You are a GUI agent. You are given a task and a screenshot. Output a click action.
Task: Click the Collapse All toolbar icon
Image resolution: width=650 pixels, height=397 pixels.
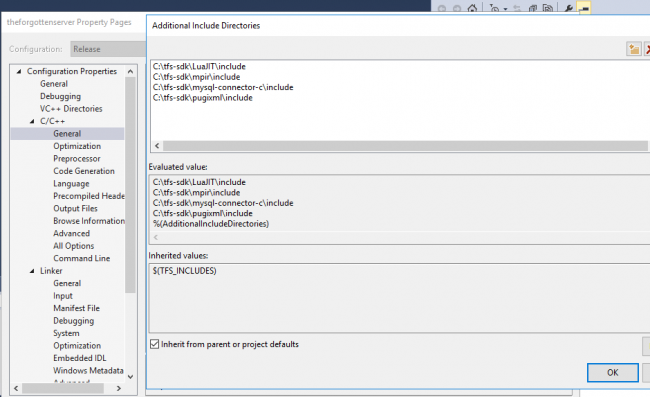[x=533, y=8]
